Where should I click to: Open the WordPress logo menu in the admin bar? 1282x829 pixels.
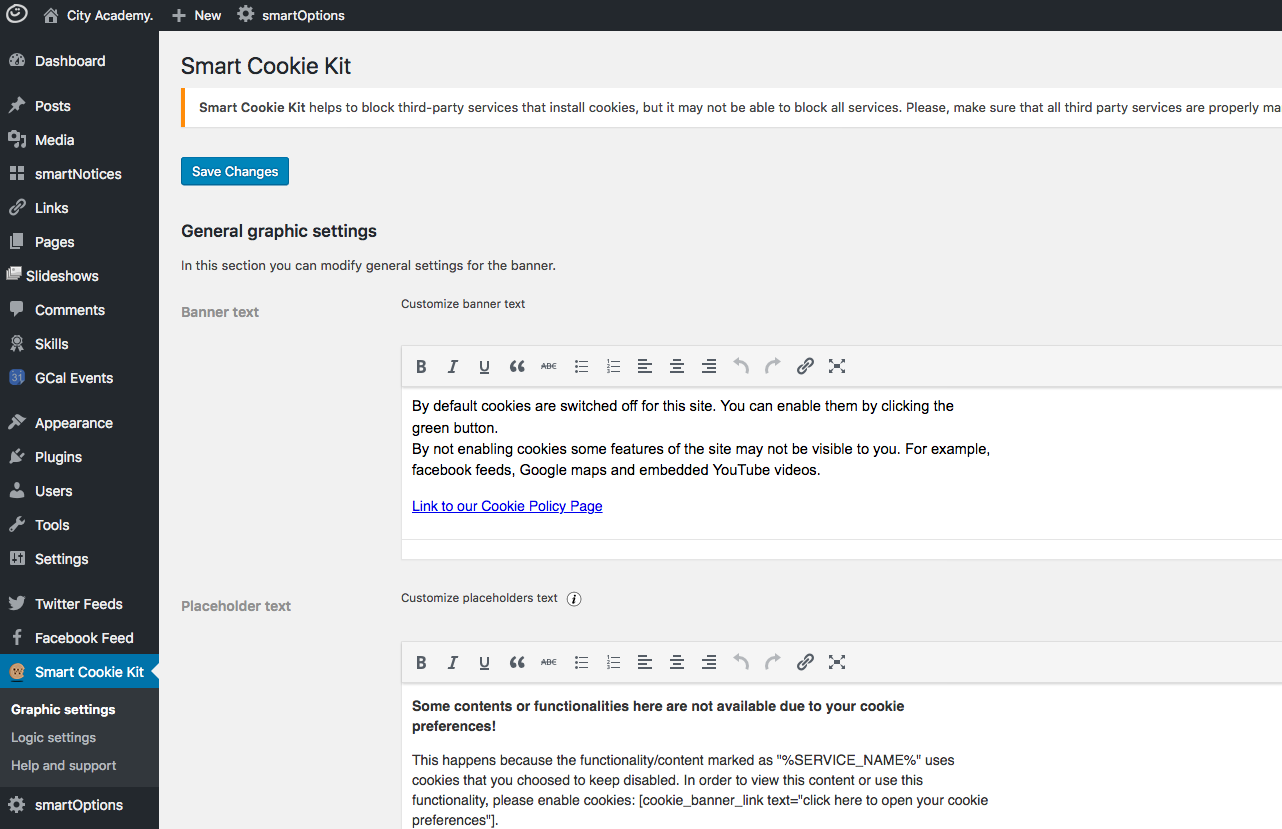click(17, 15)
